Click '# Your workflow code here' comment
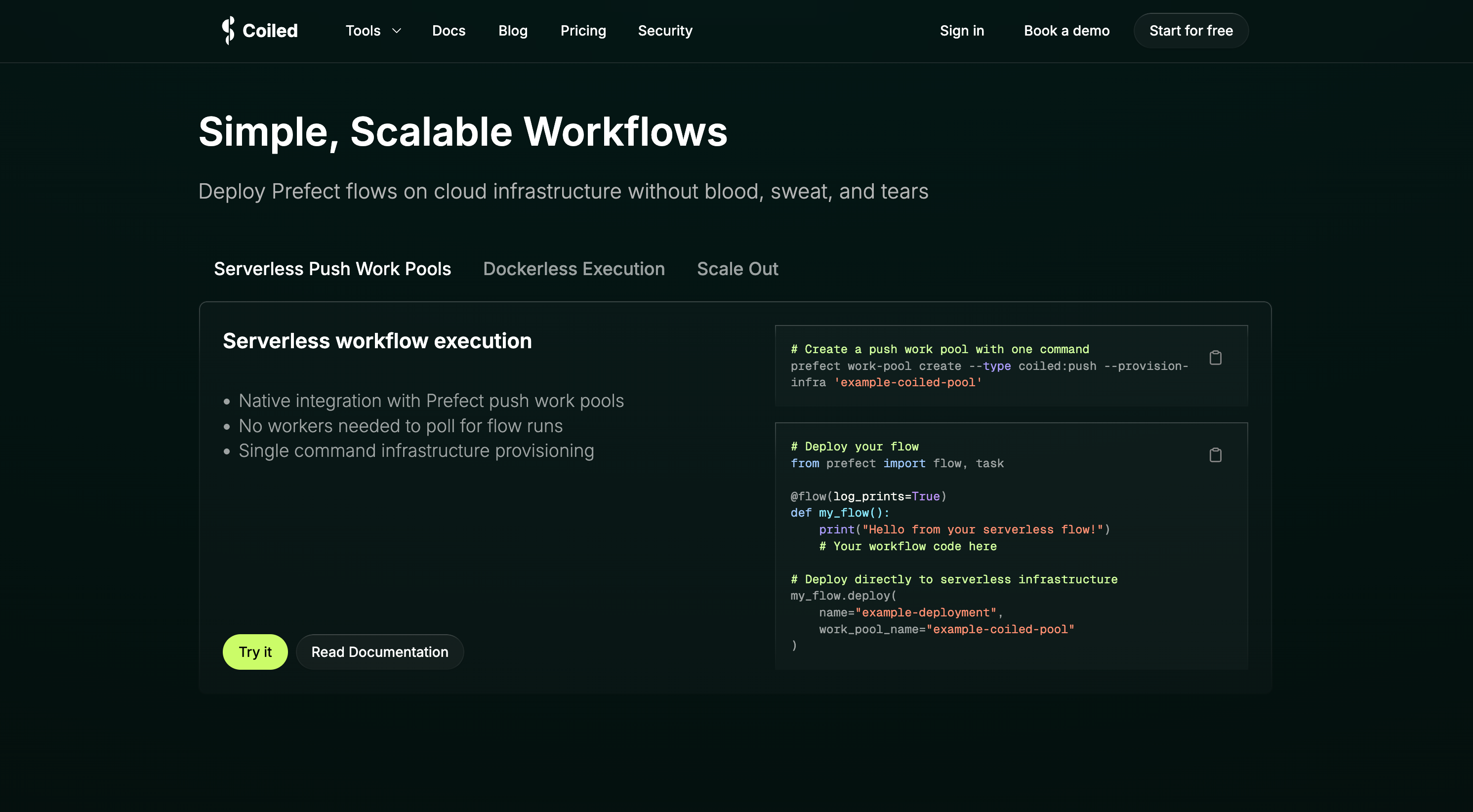Screen dimensions: 1473x812 point(907,546)
